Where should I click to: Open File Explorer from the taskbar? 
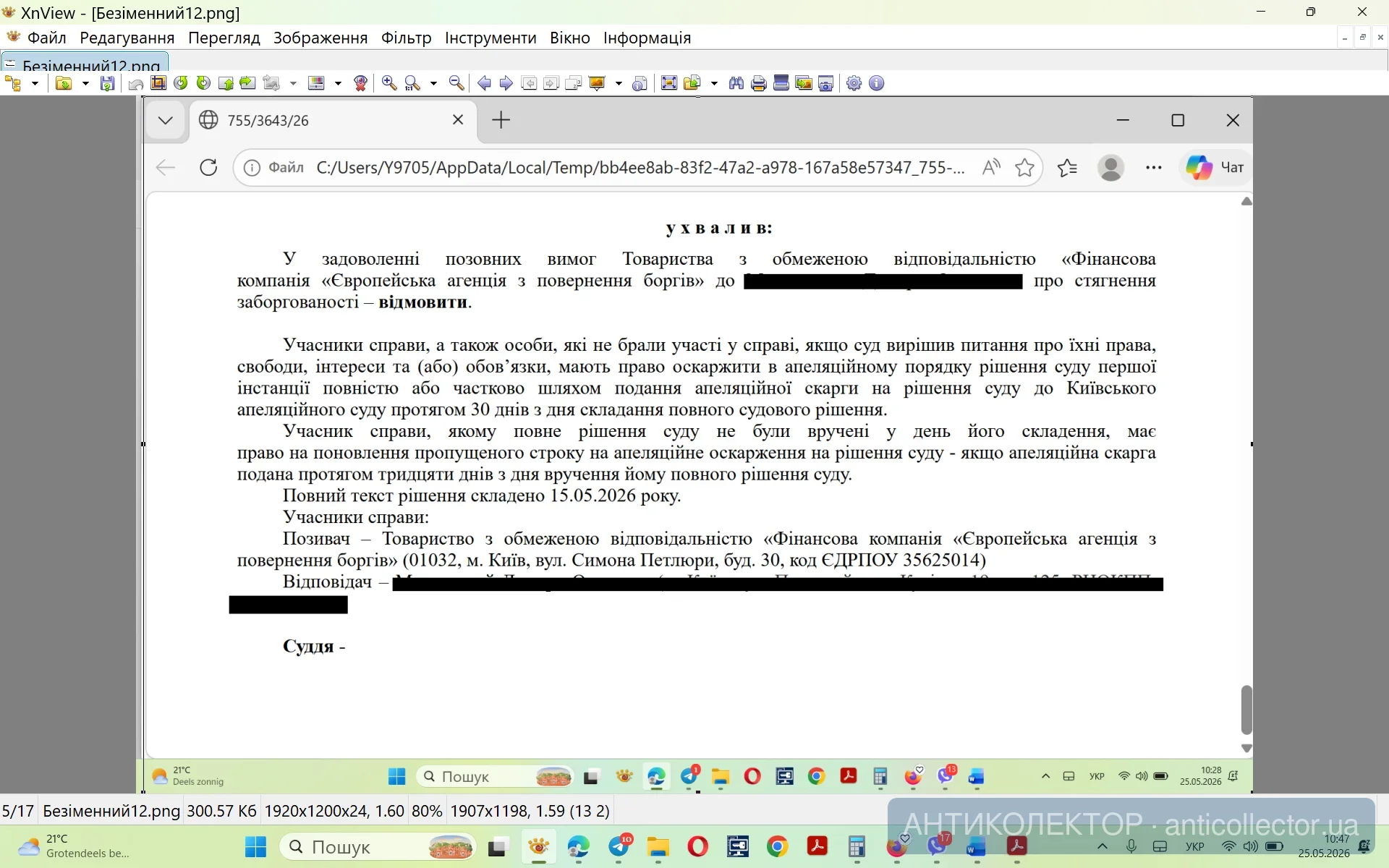[658, 847]
